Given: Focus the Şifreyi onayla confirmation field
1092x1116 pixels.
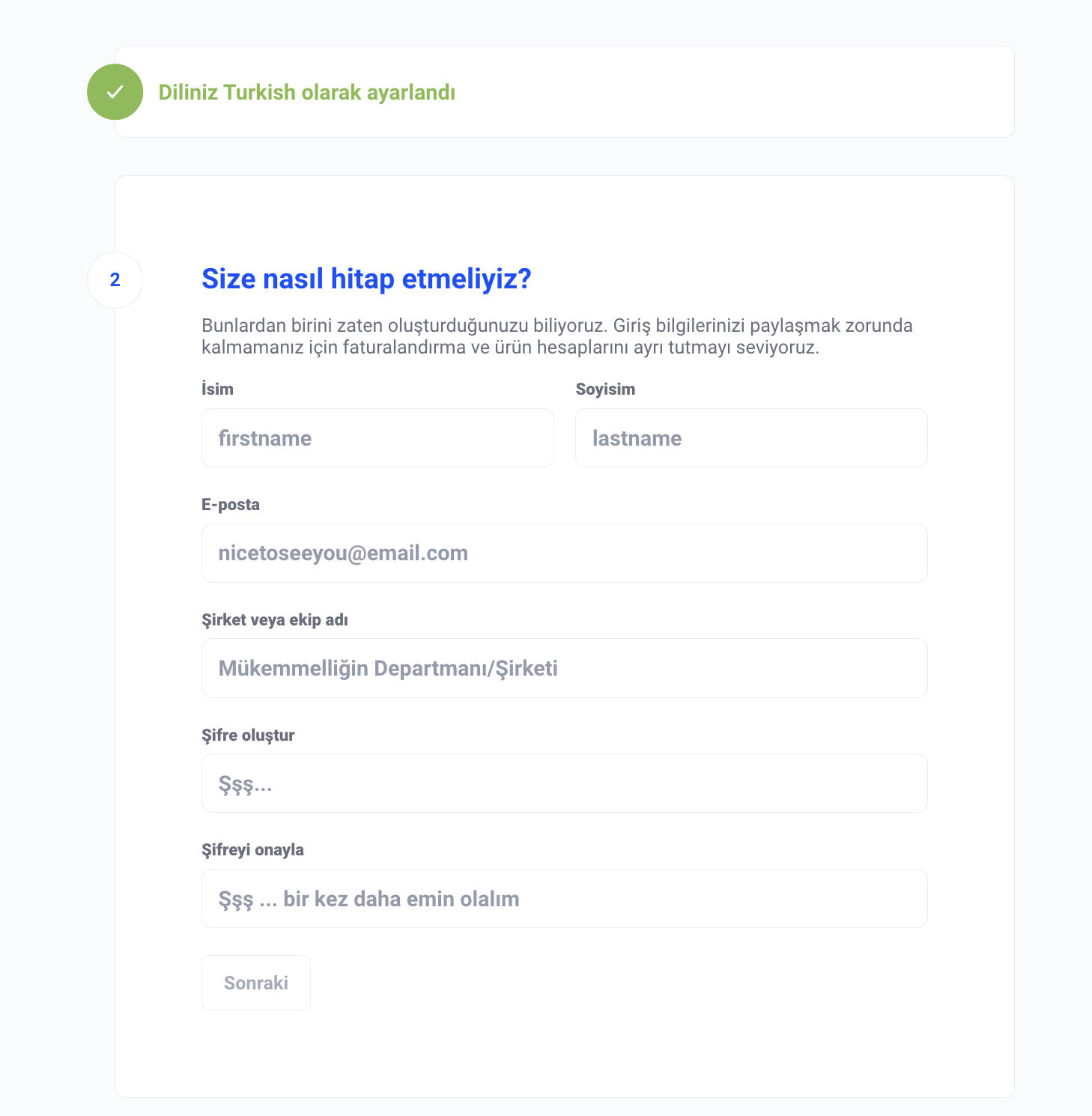Looking at the screenshot, I should [564, 899].
